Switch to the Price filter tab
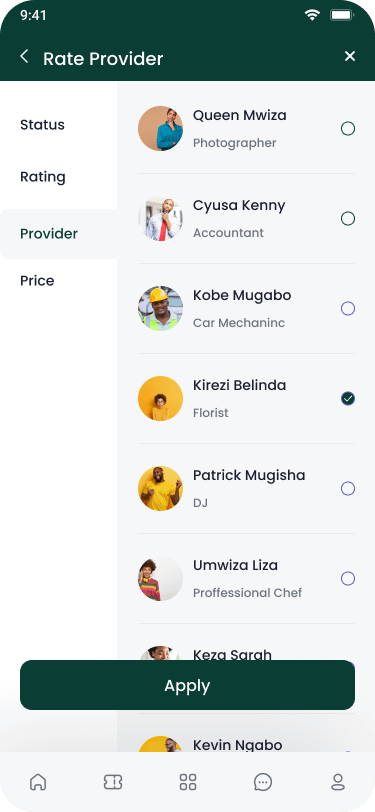The width and height of the screenshot is (375, 812). pos(37,281)
